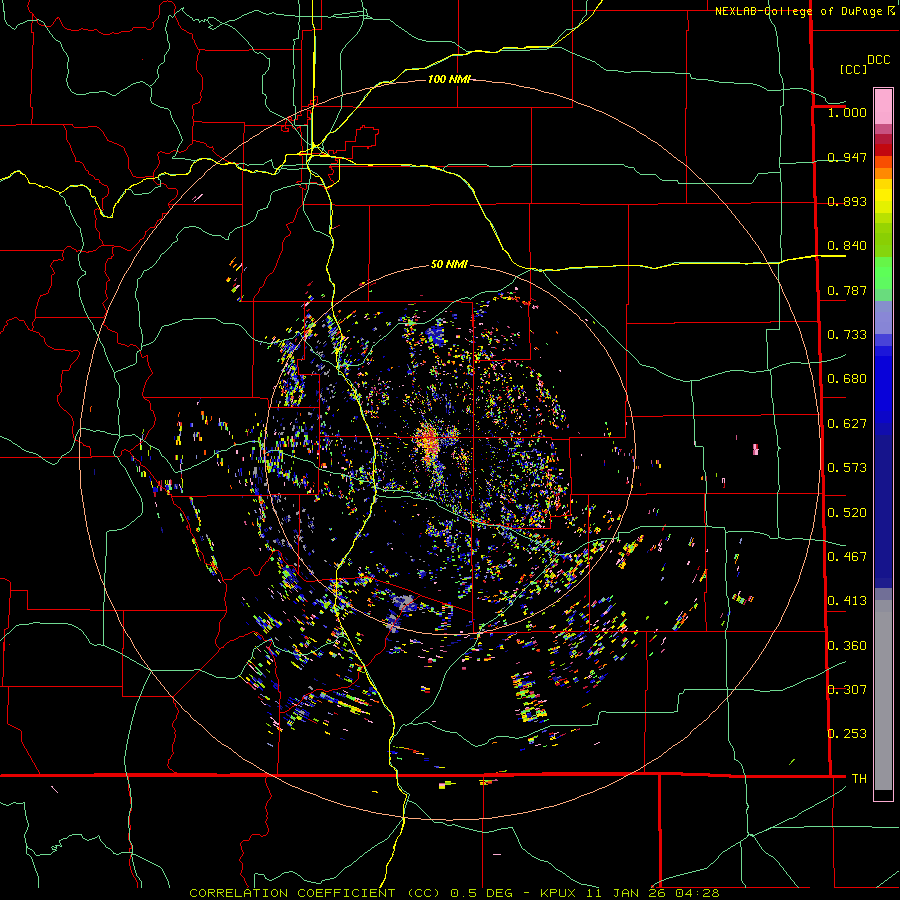Pick the pink top segment of the color bar
900x900 pixels.
(883, 107)
